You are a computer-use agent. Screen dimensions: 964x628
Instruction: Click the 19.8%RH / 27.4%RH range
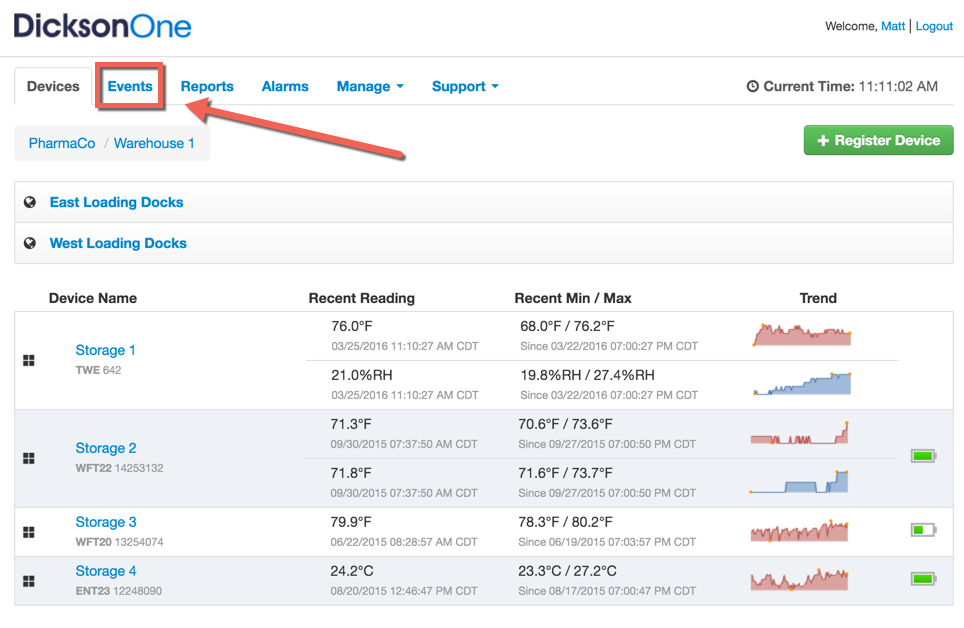[587, 375]
